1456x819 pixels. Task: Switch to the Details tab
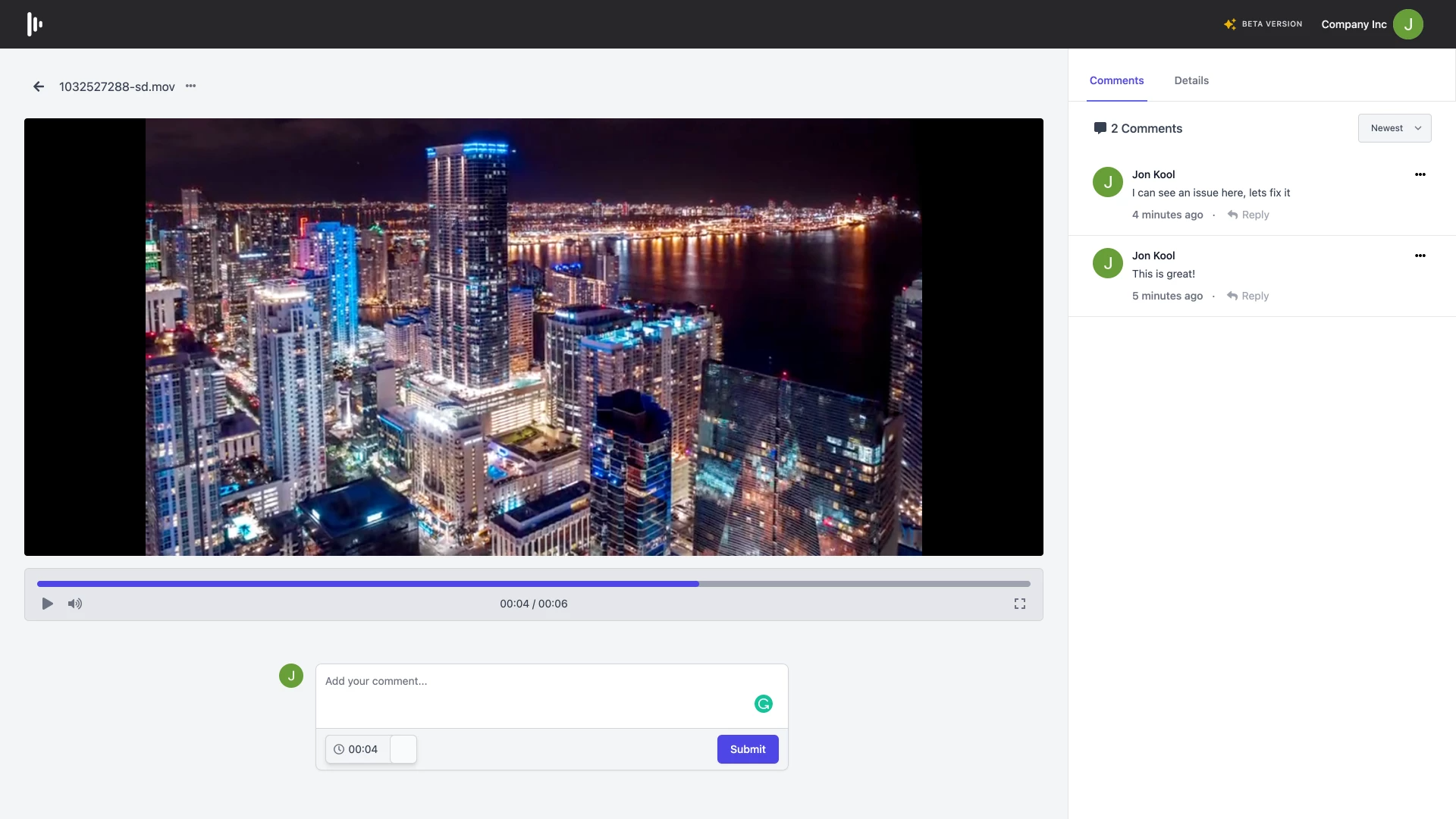pos(1191,80)
